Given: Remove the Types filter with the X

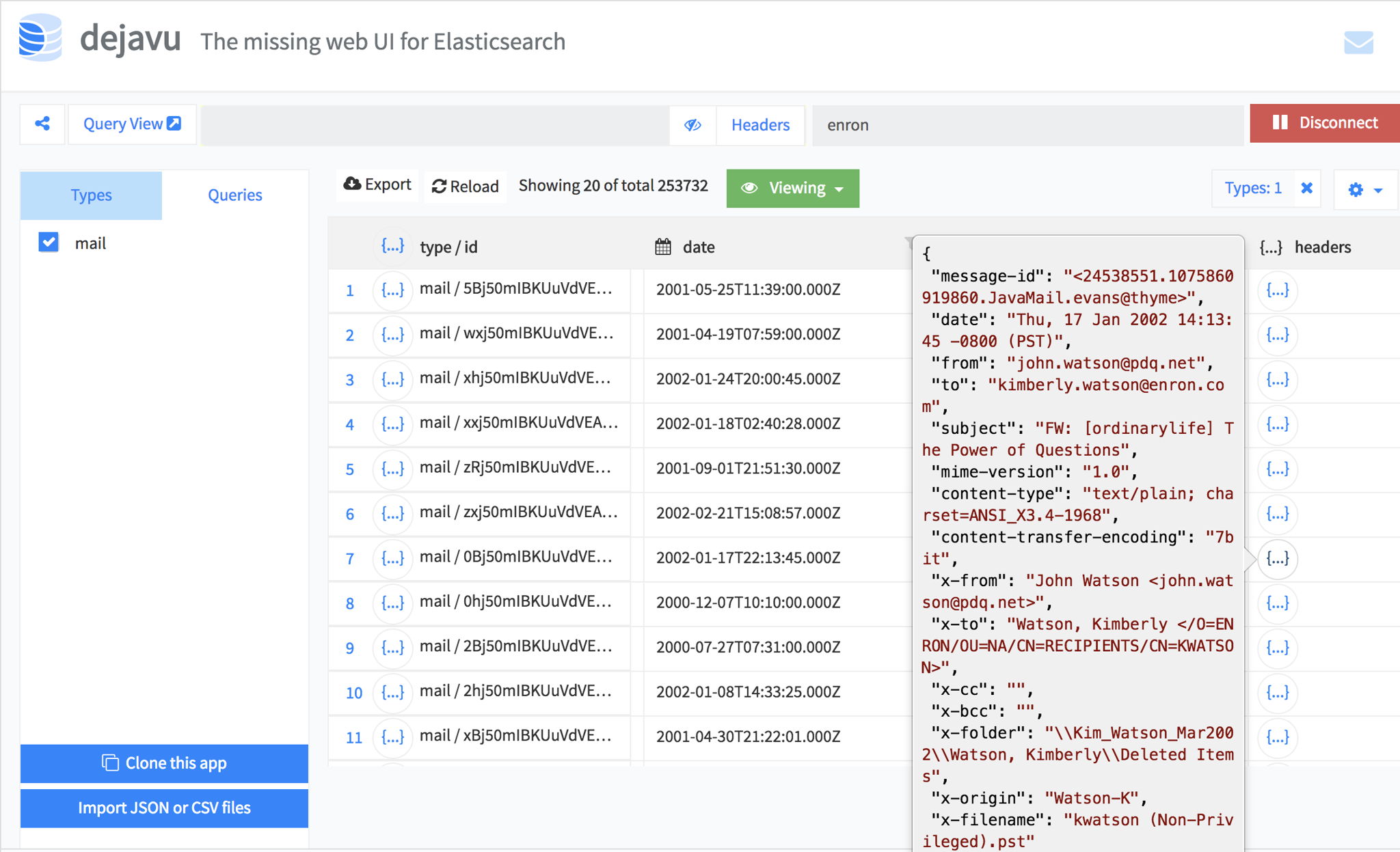Looking at the screenshot, I should [x=1306, y=188].
